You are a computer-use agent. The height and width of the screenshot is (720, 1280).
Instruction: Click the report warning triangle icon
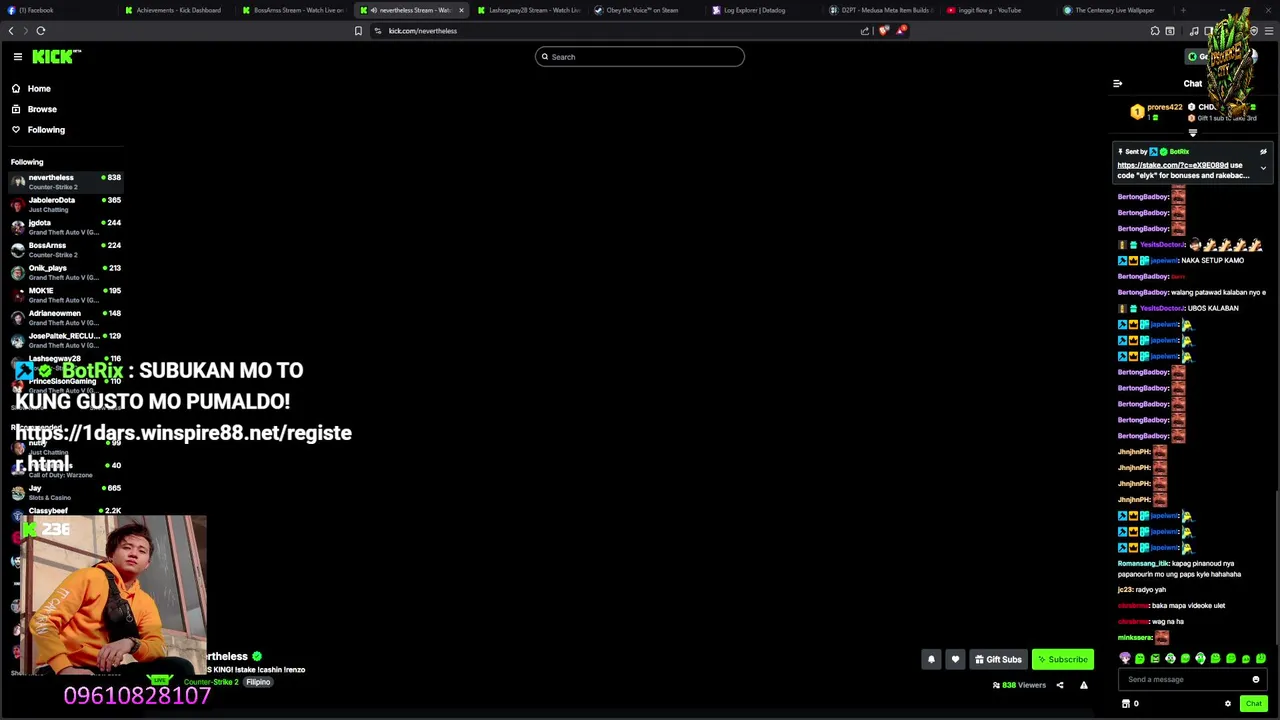(1083, 685)
